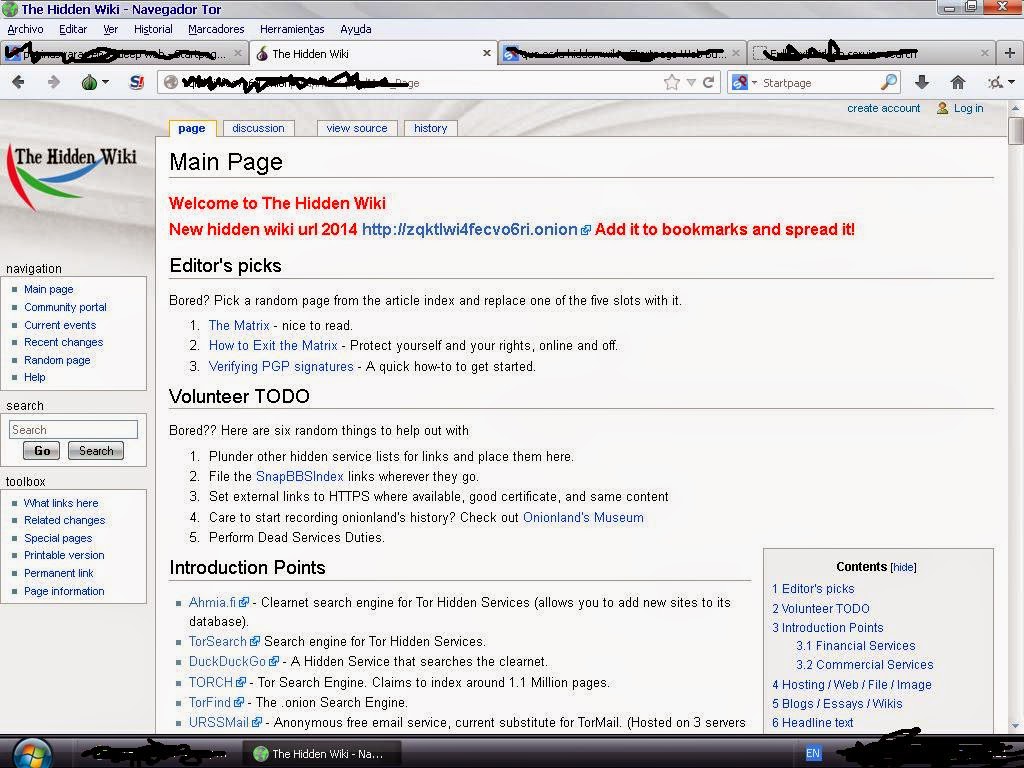Open 'Printable version' link
This screenshot has height=768, width=1024.
click(64, 556)
